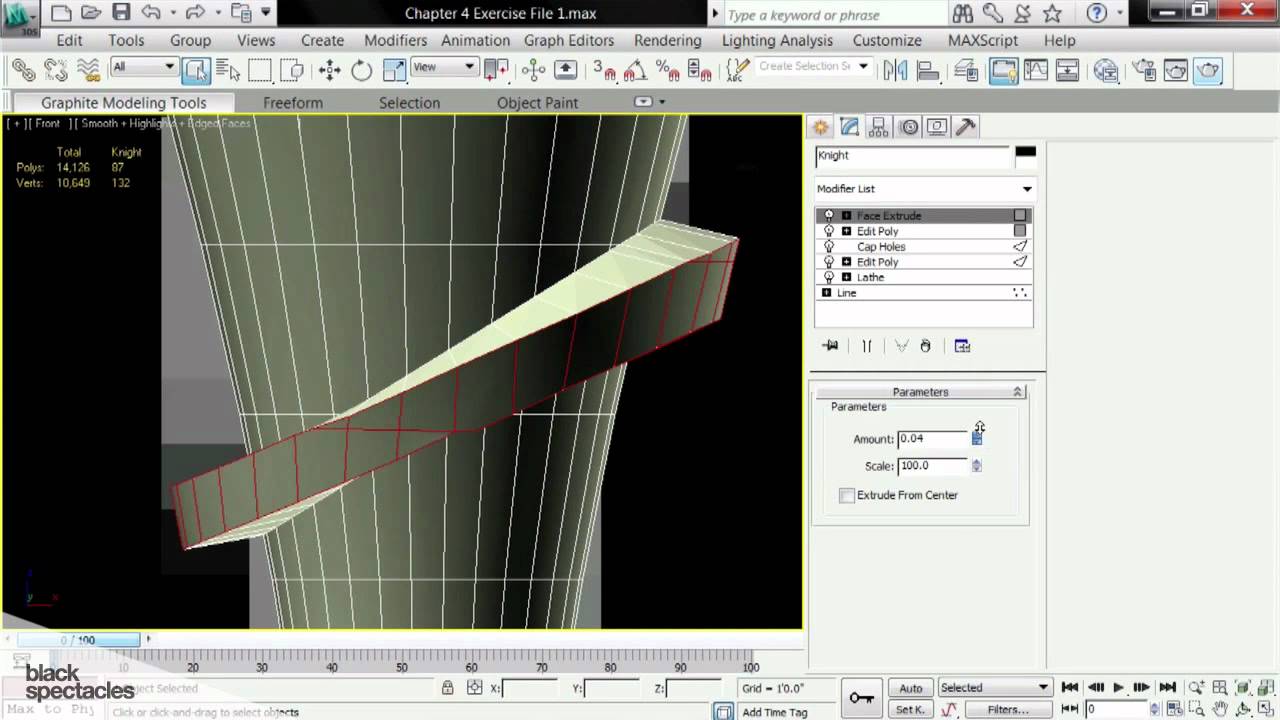Click Add Time Tag
This screenshot has height=720, width=1280.
774,712
